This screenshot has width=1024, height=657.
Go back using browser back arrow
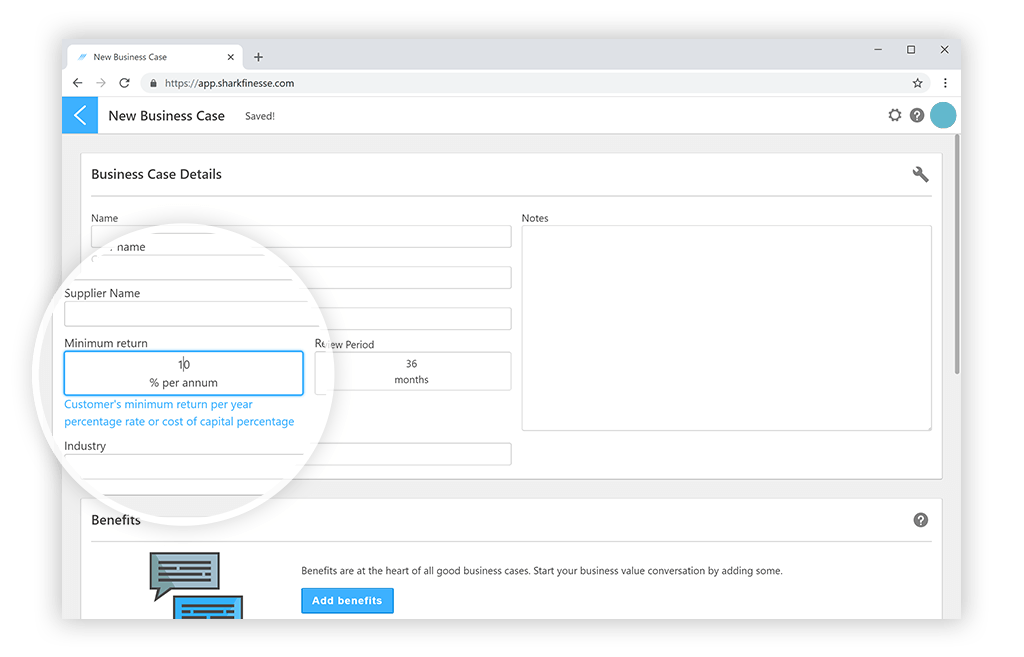(78, 84)
